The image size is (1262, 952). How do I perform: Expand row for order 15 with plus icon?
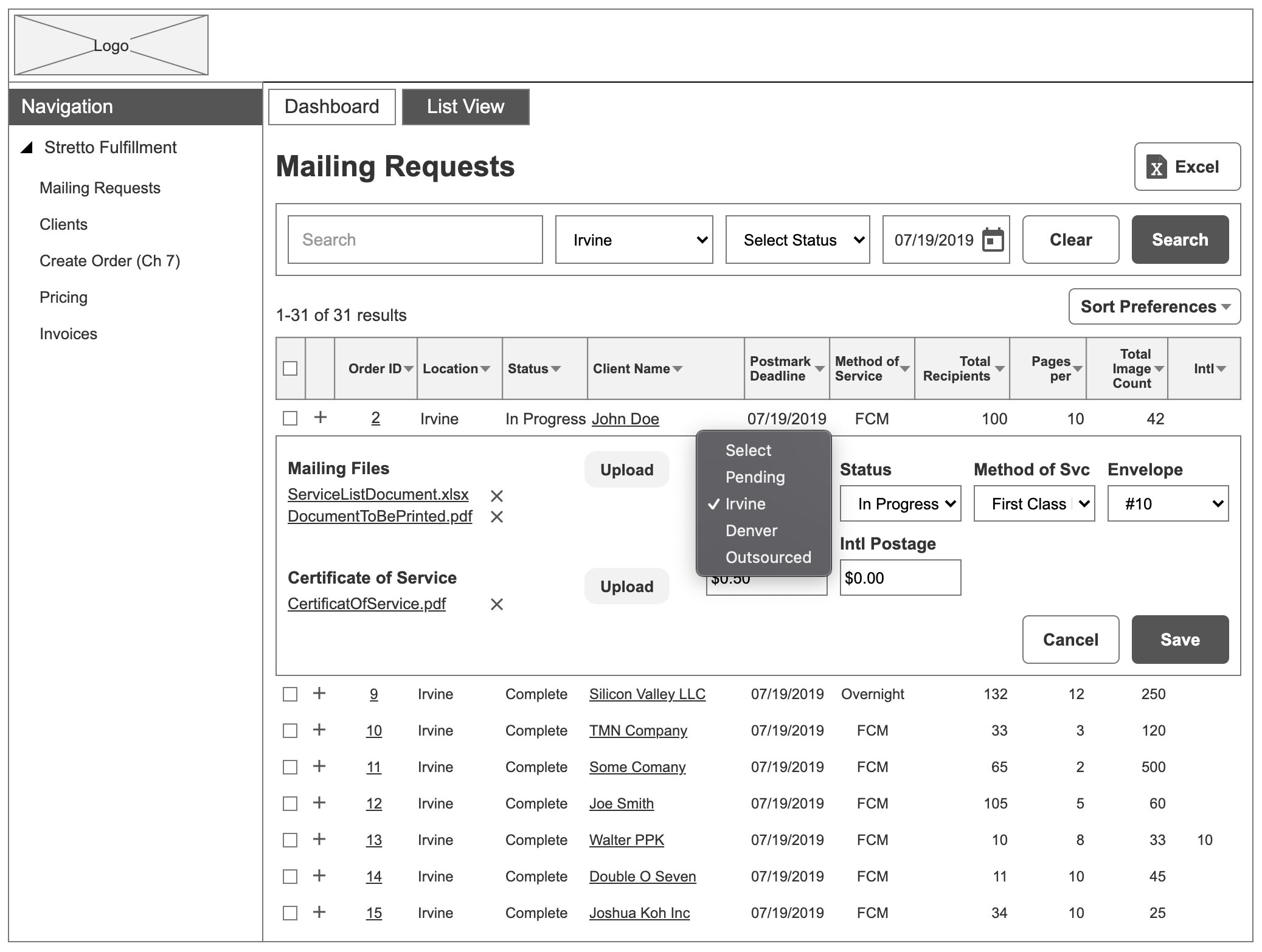319,912
